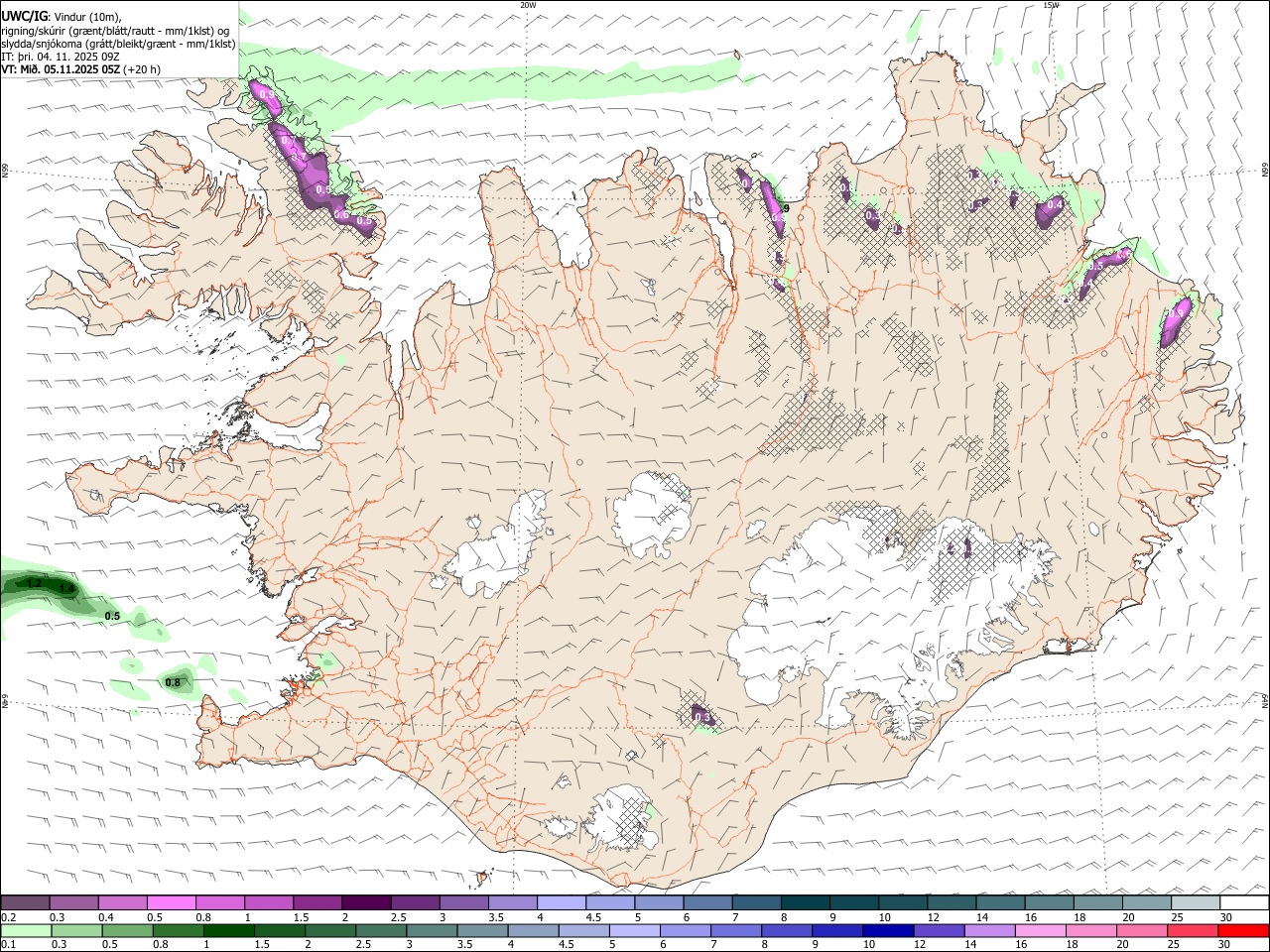Click the 'UWC/IG: Vindur (10m)' title line

click(62, 17)
